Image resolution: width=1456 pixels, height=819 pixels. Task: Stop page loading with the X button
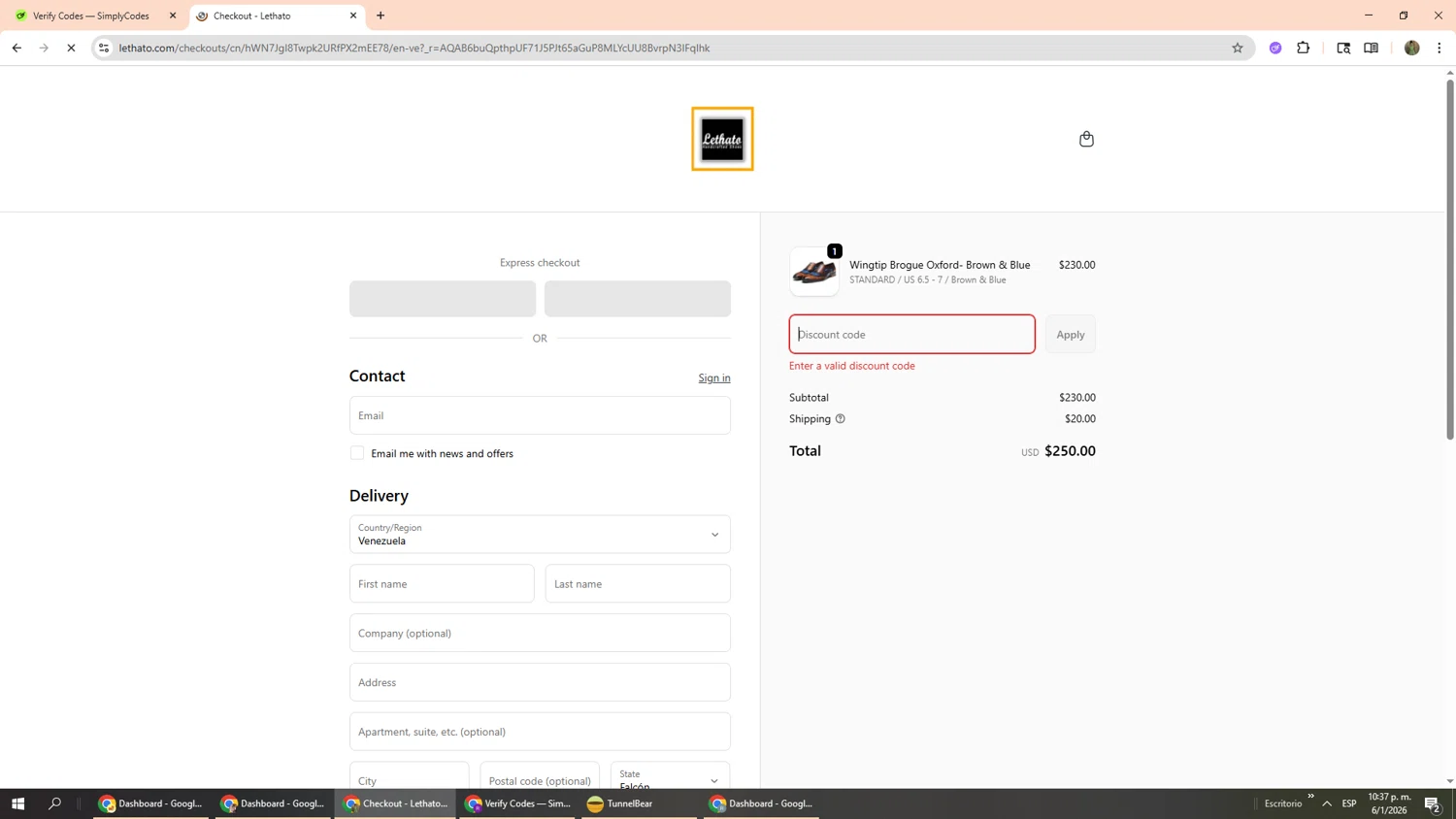click(71, 48)
